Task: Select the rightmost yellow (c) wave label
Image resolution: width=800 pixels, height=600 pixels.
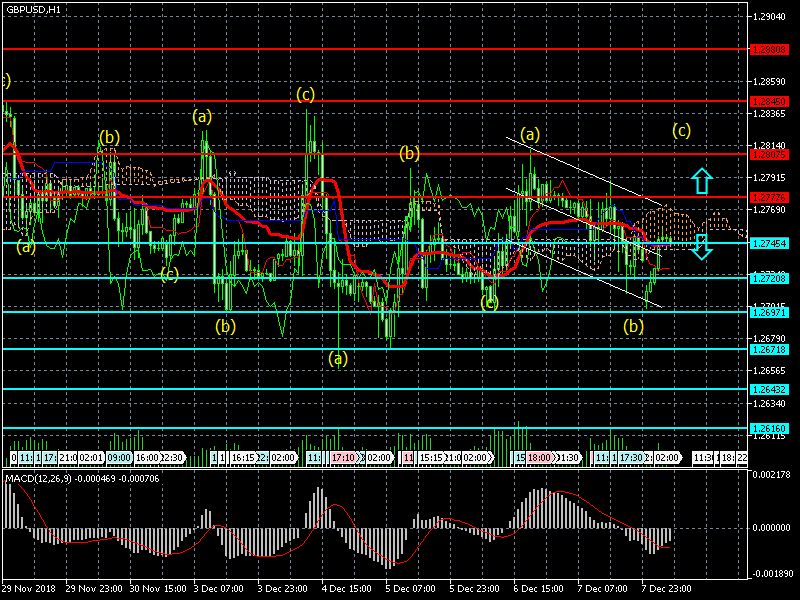Action: coord(681,130)
